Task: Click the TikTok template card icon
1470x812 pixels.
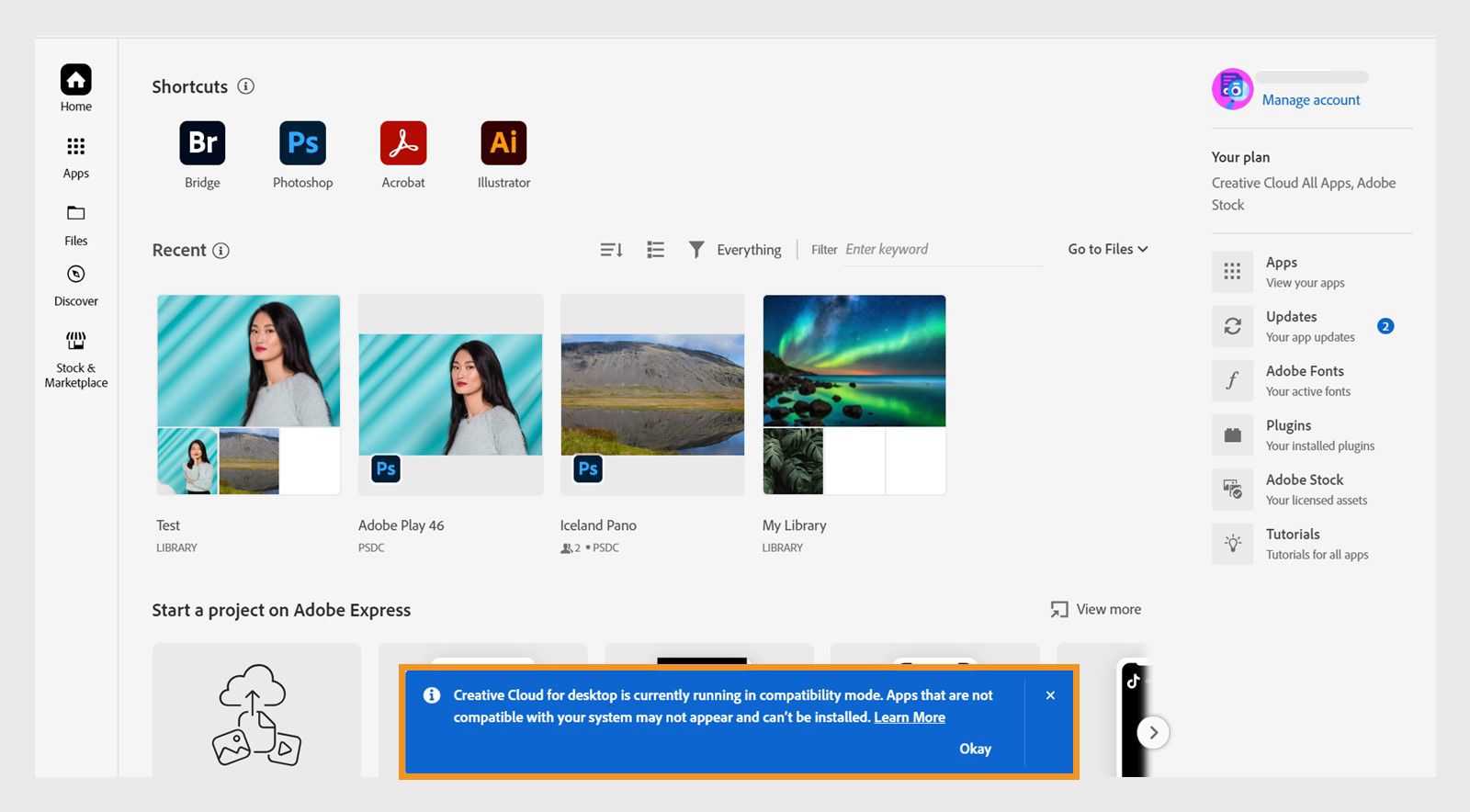Action: click(1134, 681)
